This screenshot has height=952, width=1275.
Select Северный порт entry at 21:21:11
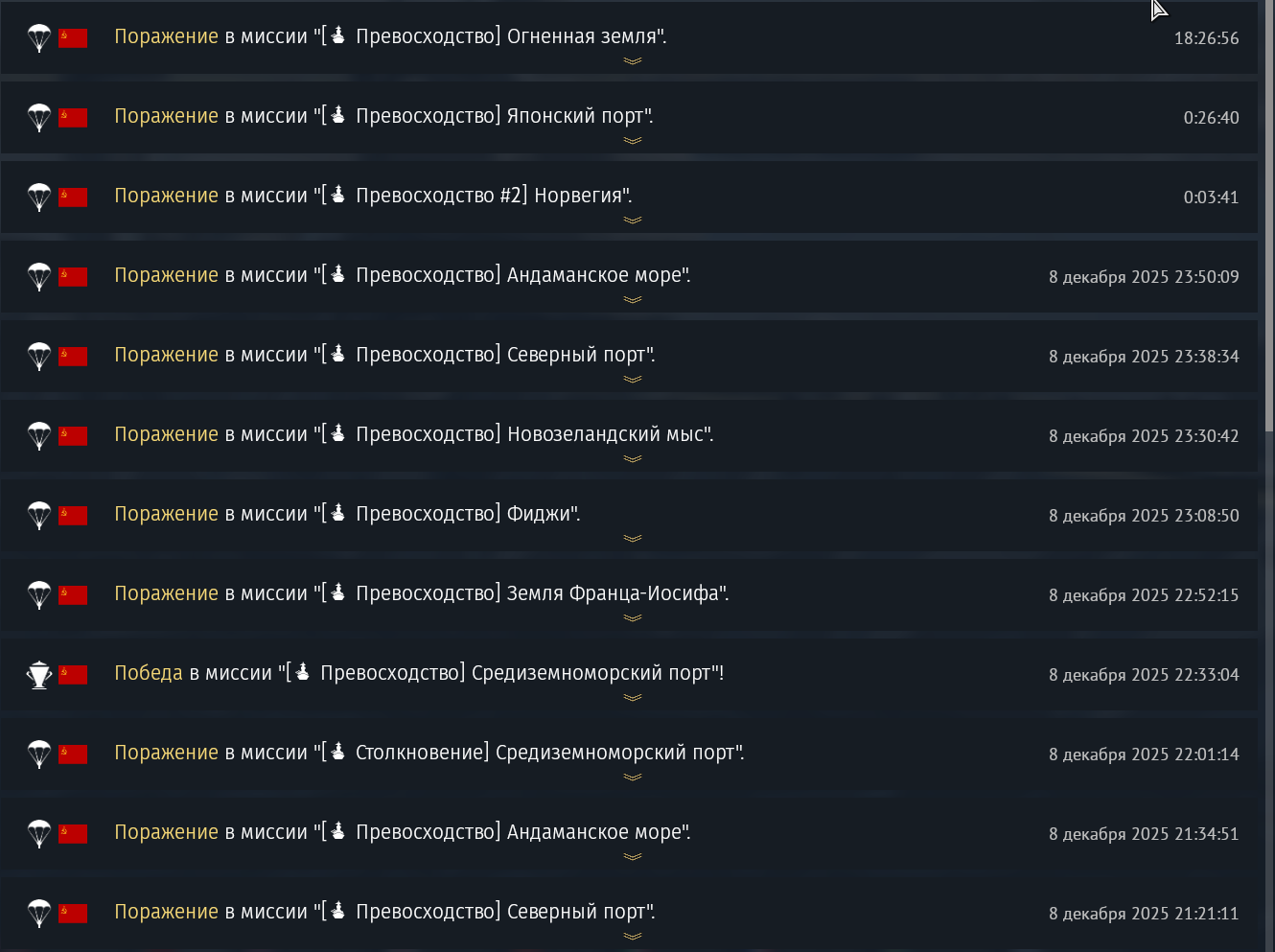click(x=384, y=912)
